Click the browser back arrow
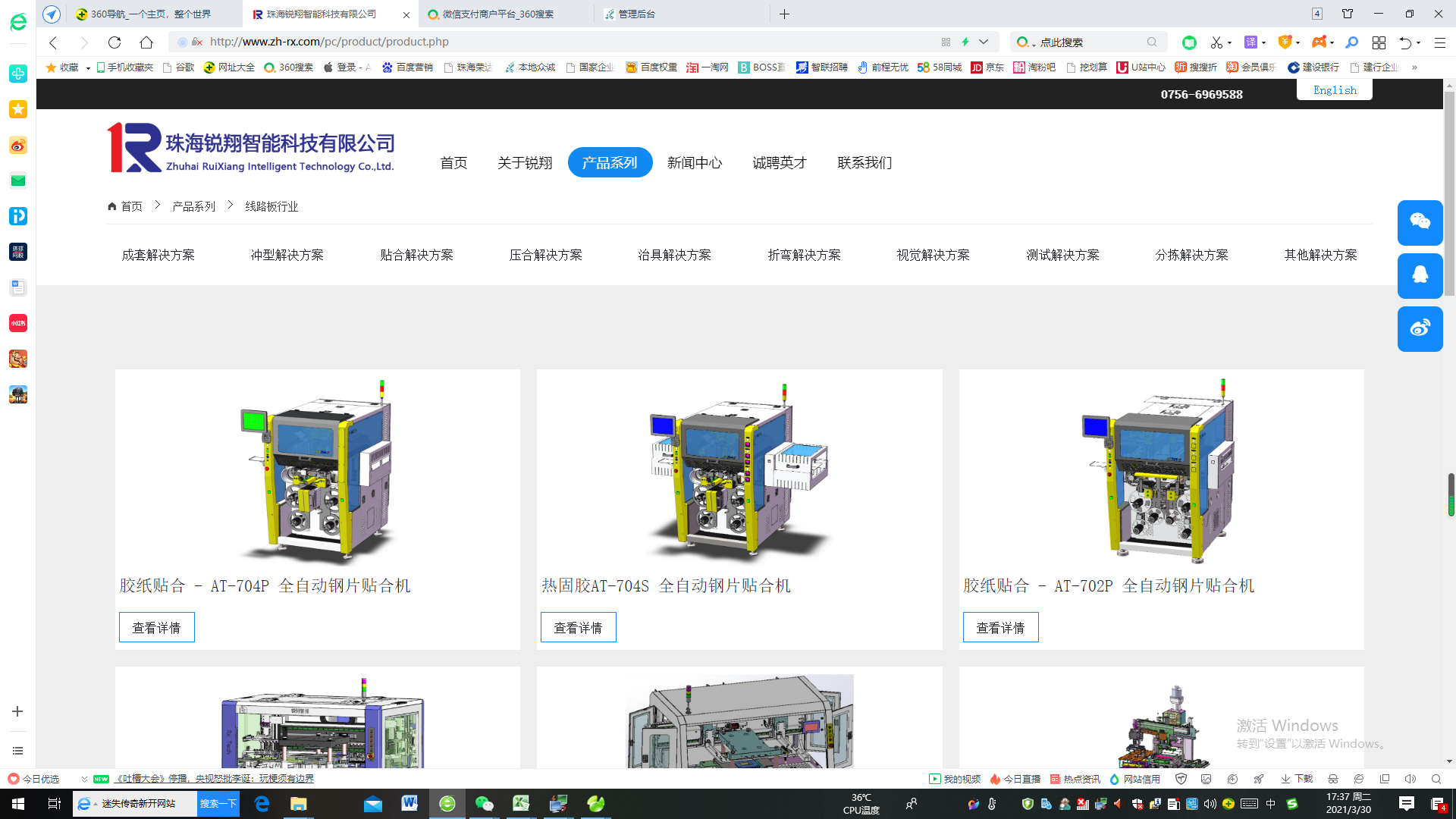The width and height of the screenshot is (1456, 819). [53, 42]
